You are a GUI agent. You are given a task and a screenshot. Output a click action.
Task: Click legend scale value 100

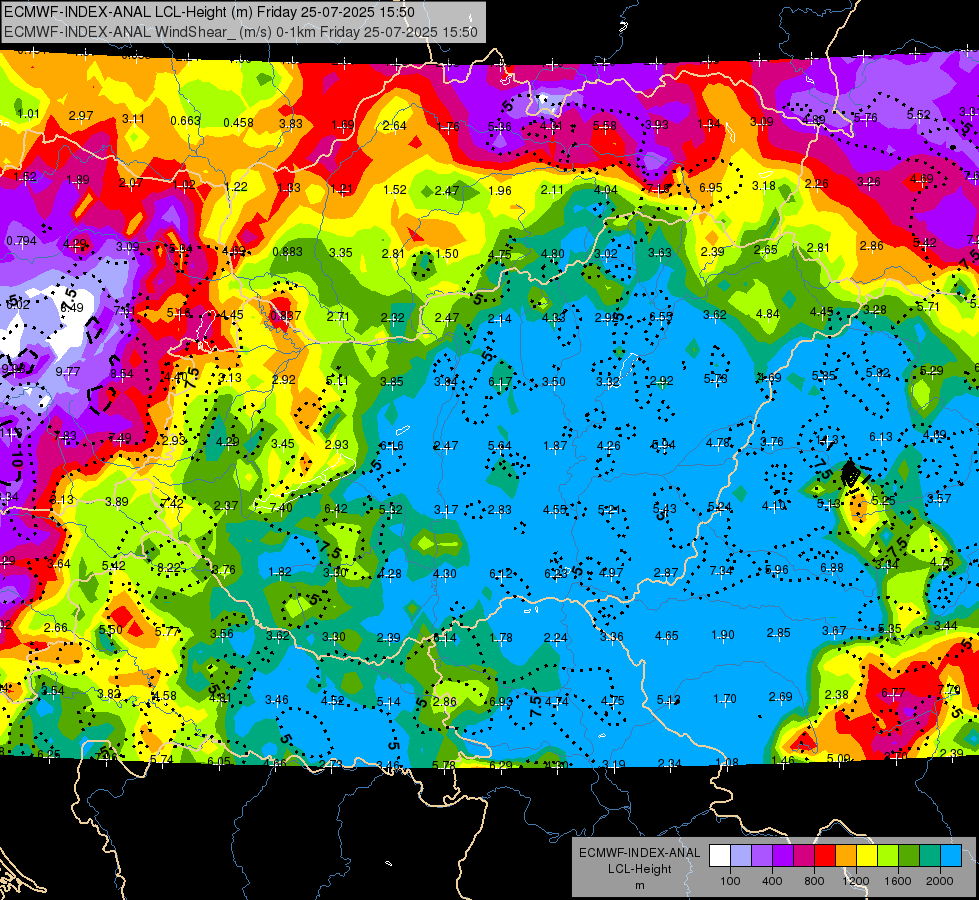730,881
